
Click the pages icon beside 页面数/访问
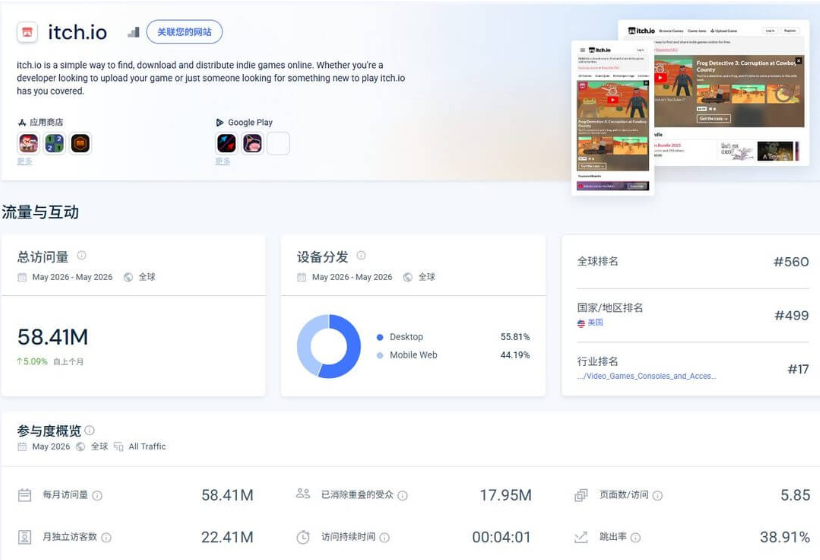click(x=581, y=495)
